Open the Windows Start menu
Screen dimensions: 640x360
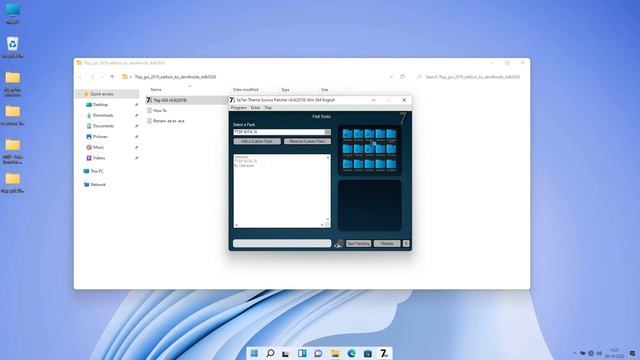[254, 353]
